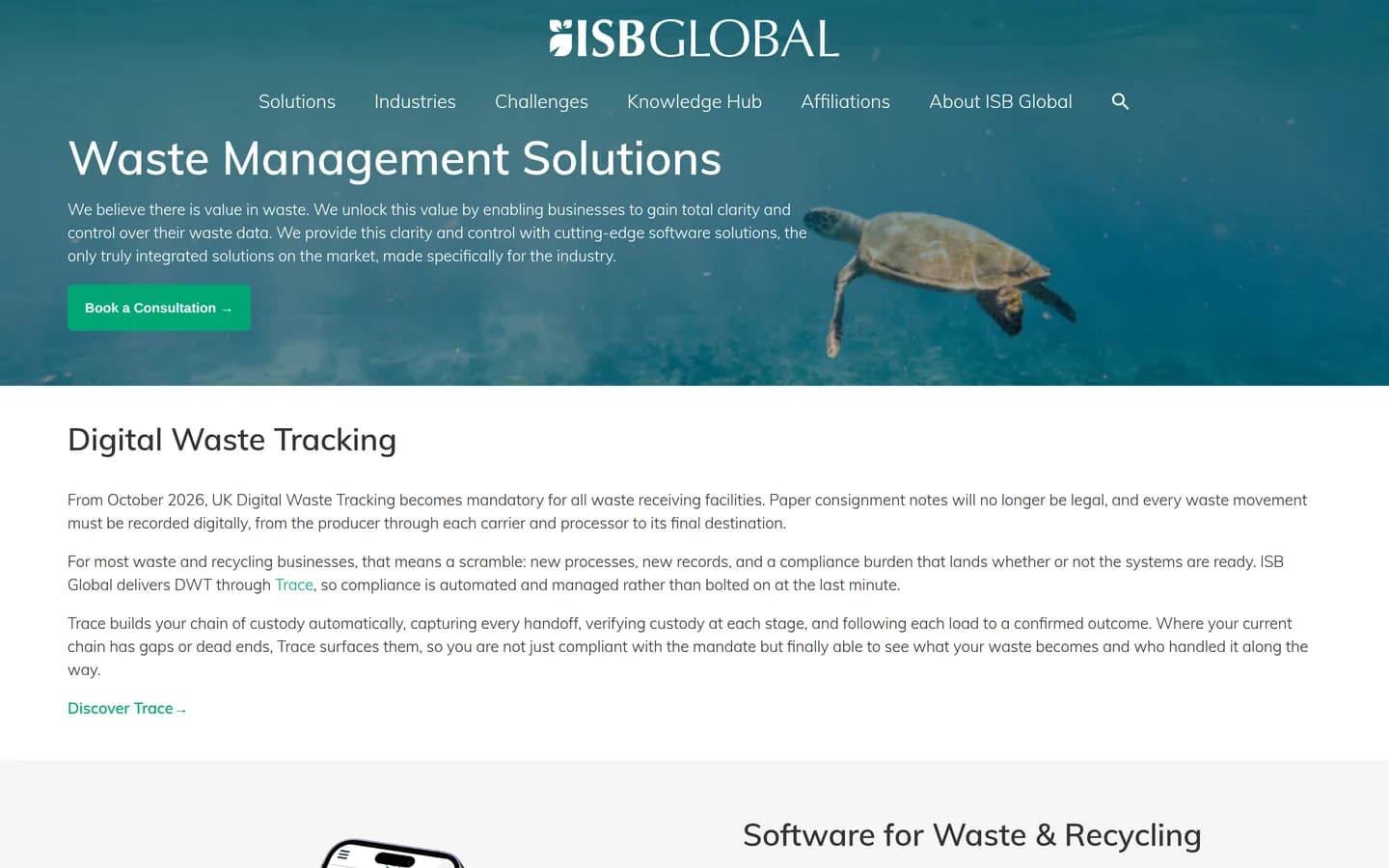This screenshot has width=1389, height=868.
Task: Select the Waste Management Solutions heading
Action: (x=395, y=158)
